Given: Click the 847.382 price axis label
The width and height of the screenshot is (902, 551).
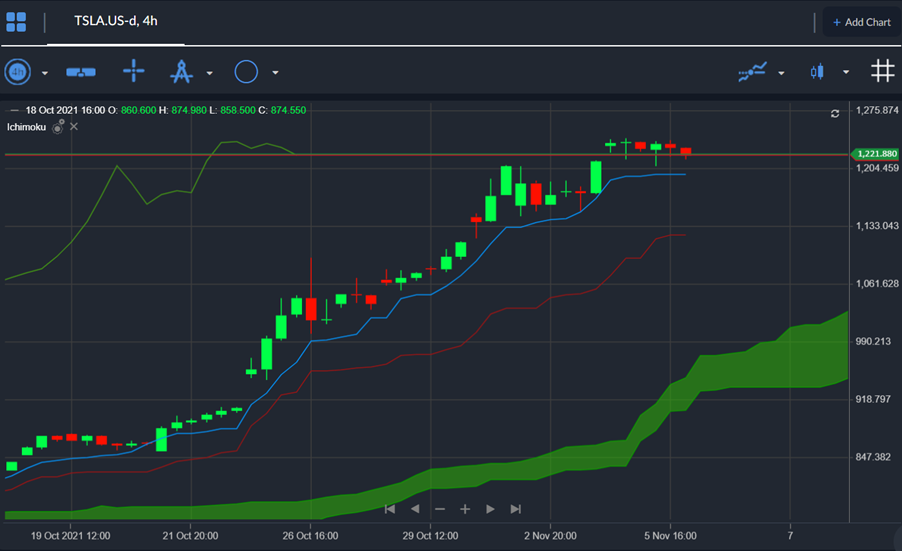Looking at the screenshot, I should click(x=873, y=457).
